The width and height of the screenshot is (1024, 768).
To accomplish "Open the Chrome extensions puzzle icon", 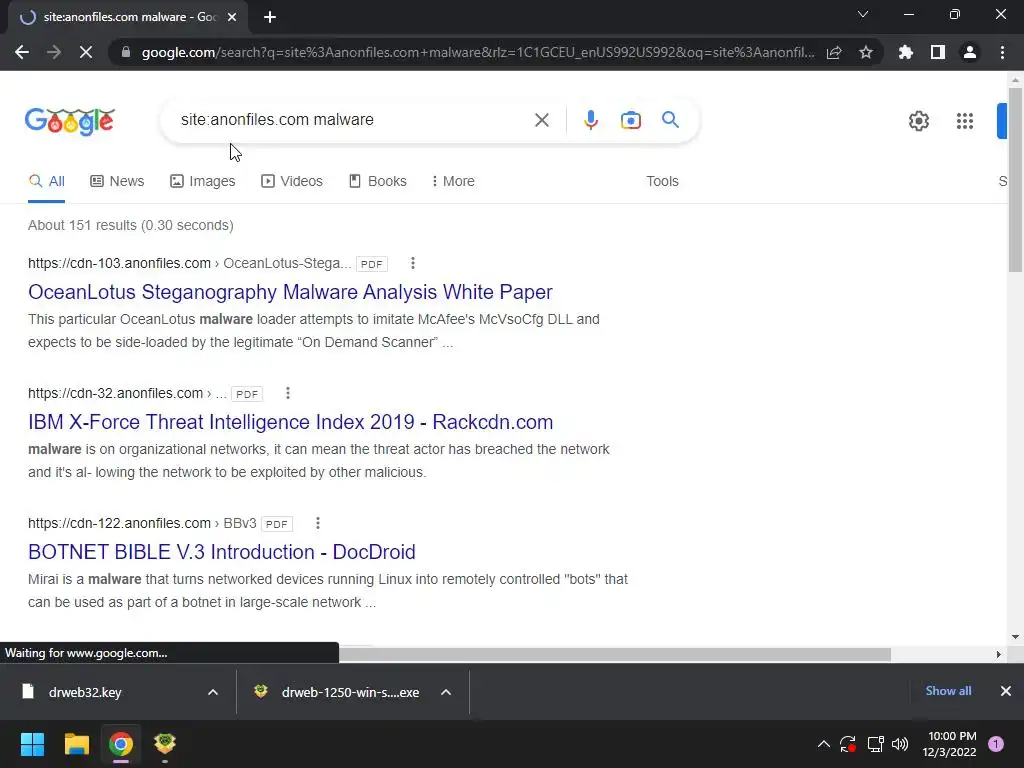I will coord(906,52).
